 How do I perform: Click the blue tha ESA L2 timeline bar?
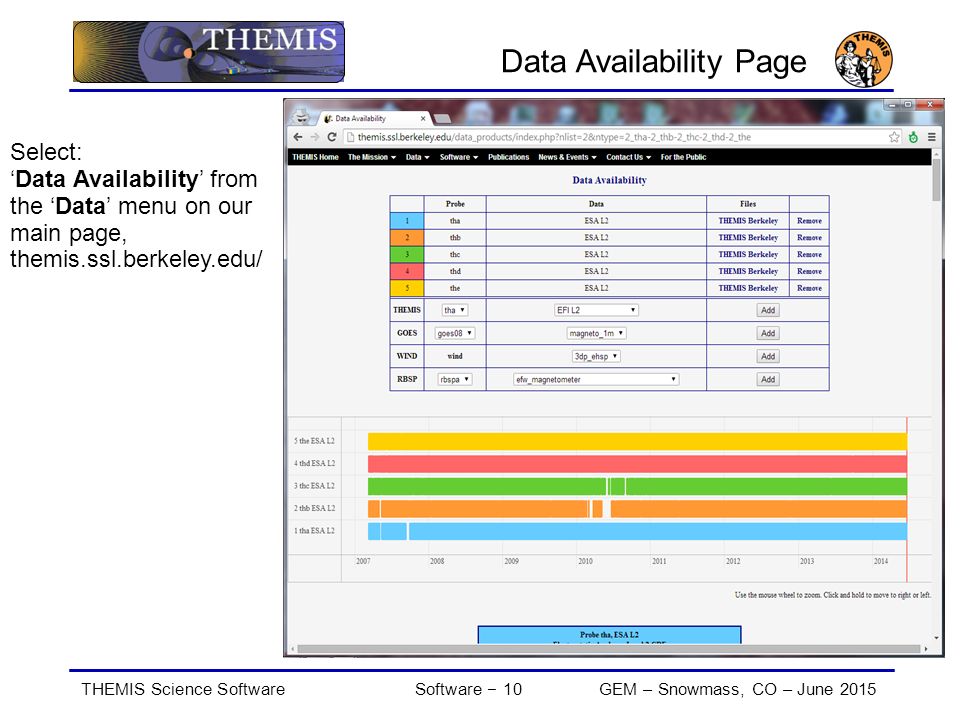637,531
